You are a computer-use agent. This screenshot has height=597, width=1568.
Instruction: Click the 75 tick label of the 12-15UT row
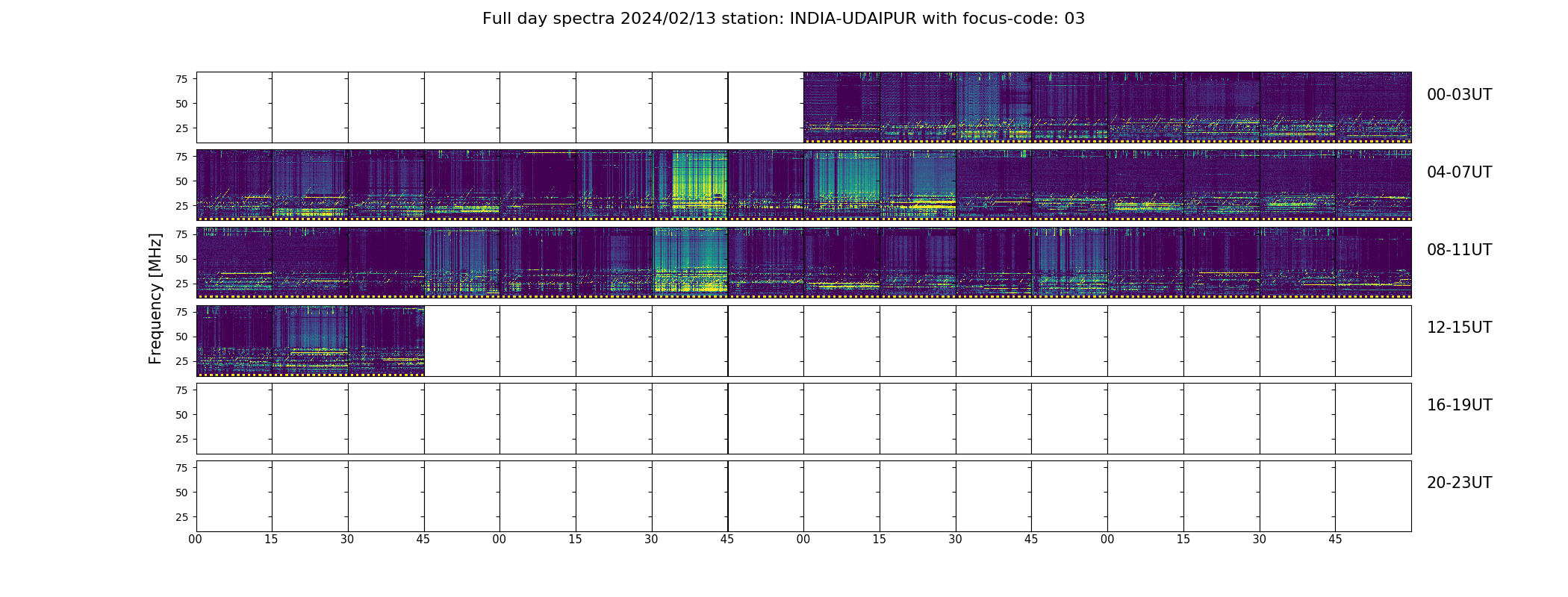pos(181,312)
